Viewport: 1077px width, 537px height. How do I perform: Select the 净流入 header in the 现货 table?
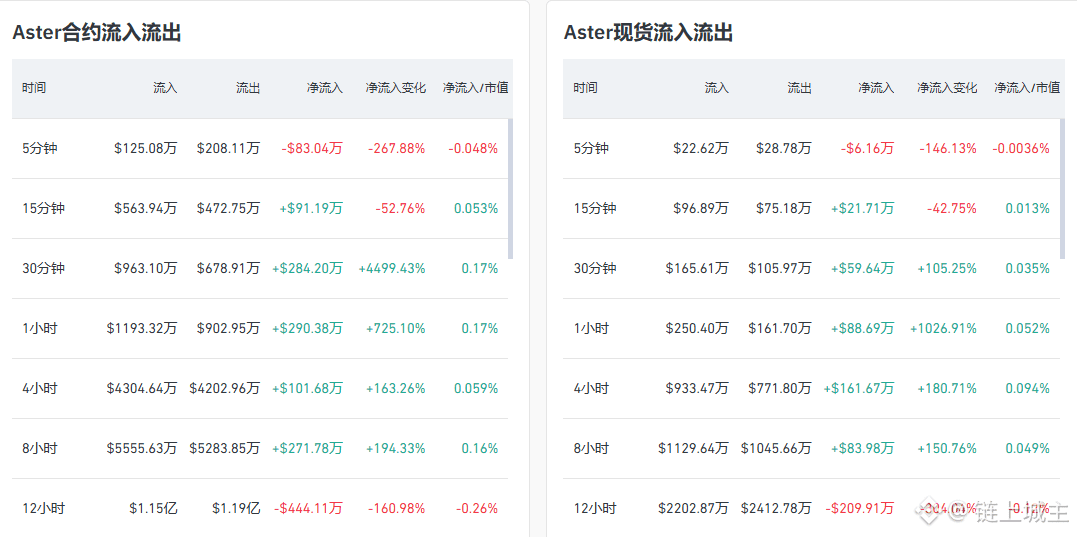876,88
